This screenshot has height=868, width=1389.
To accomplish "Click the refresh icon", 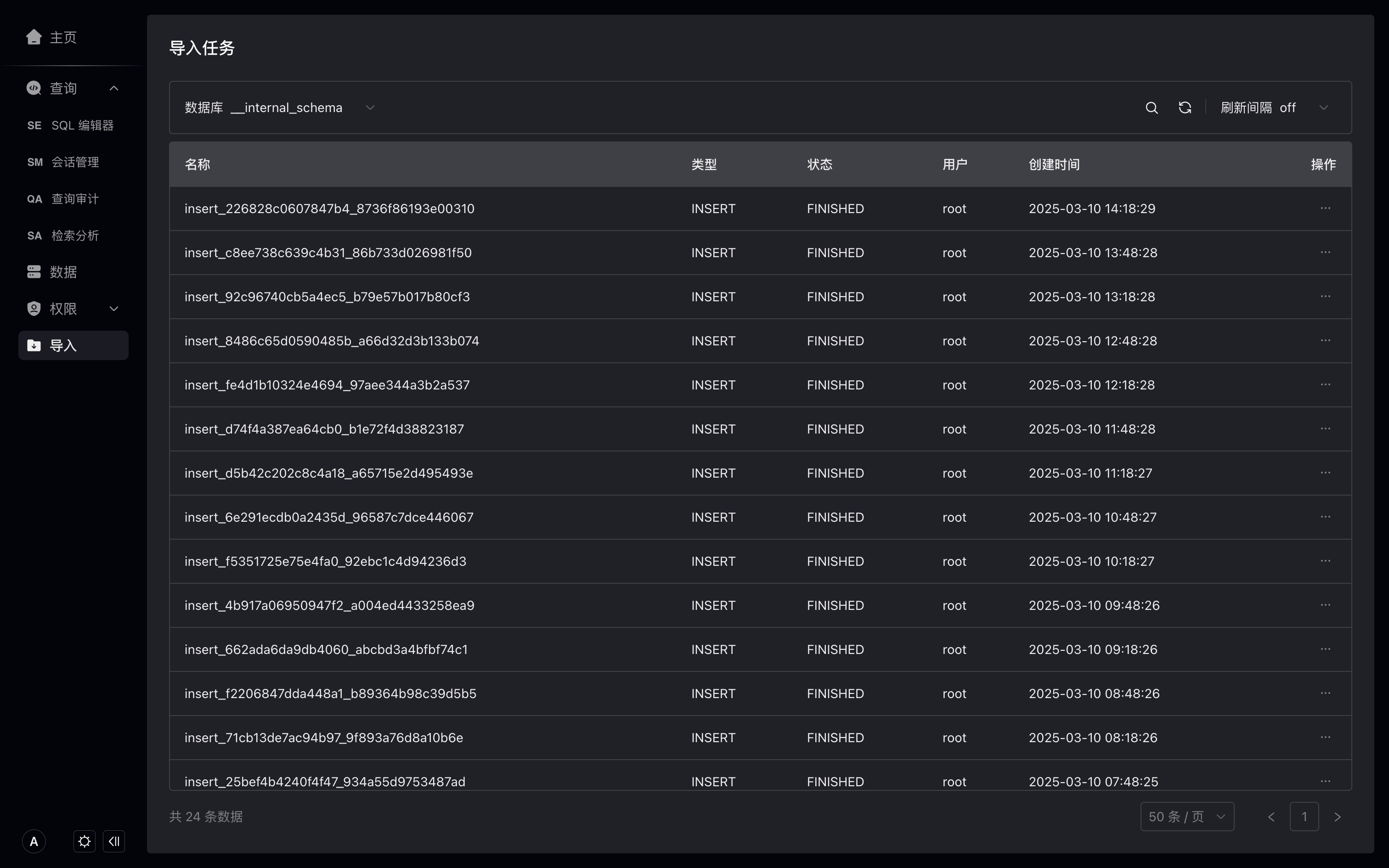I will pos(1185,107).
